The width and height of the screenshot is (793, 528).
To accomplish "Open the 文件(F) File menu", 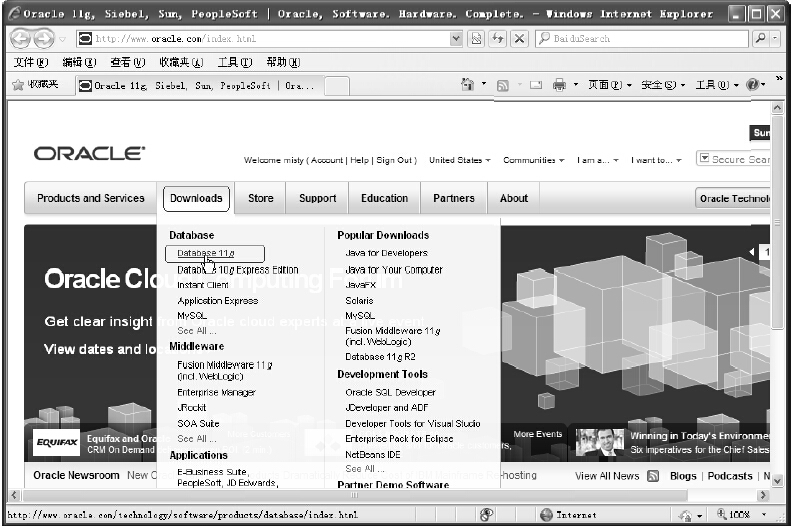I will [x=31, y=62].
